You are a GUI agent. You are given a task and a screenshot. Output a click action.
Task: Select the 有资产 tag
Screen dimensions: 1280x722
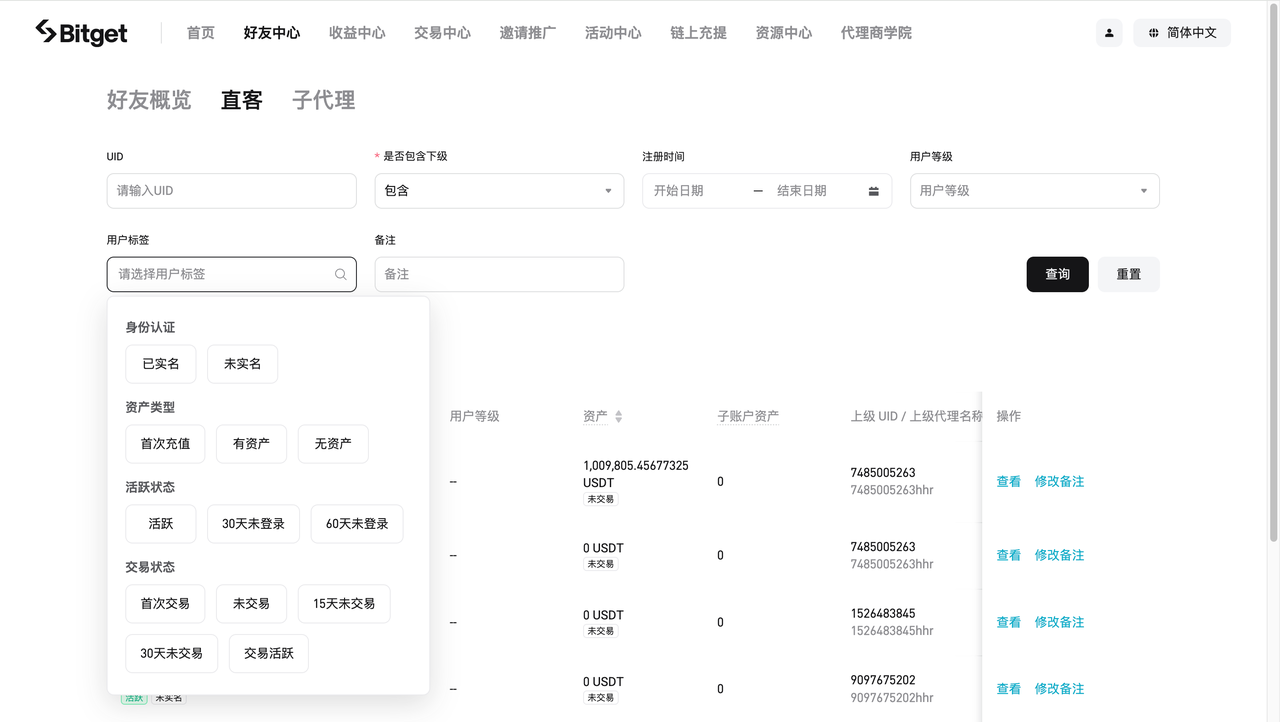coord(251,444)
